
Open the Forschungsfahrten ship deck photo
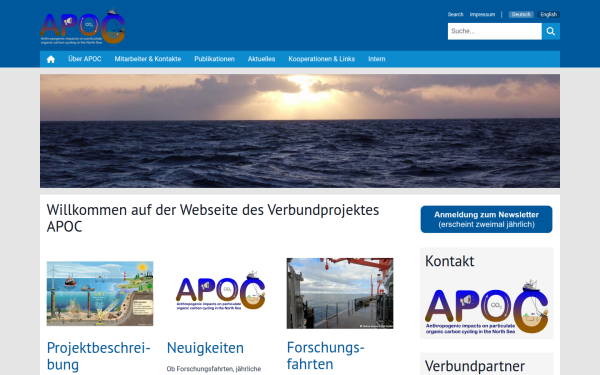point(340,293)
